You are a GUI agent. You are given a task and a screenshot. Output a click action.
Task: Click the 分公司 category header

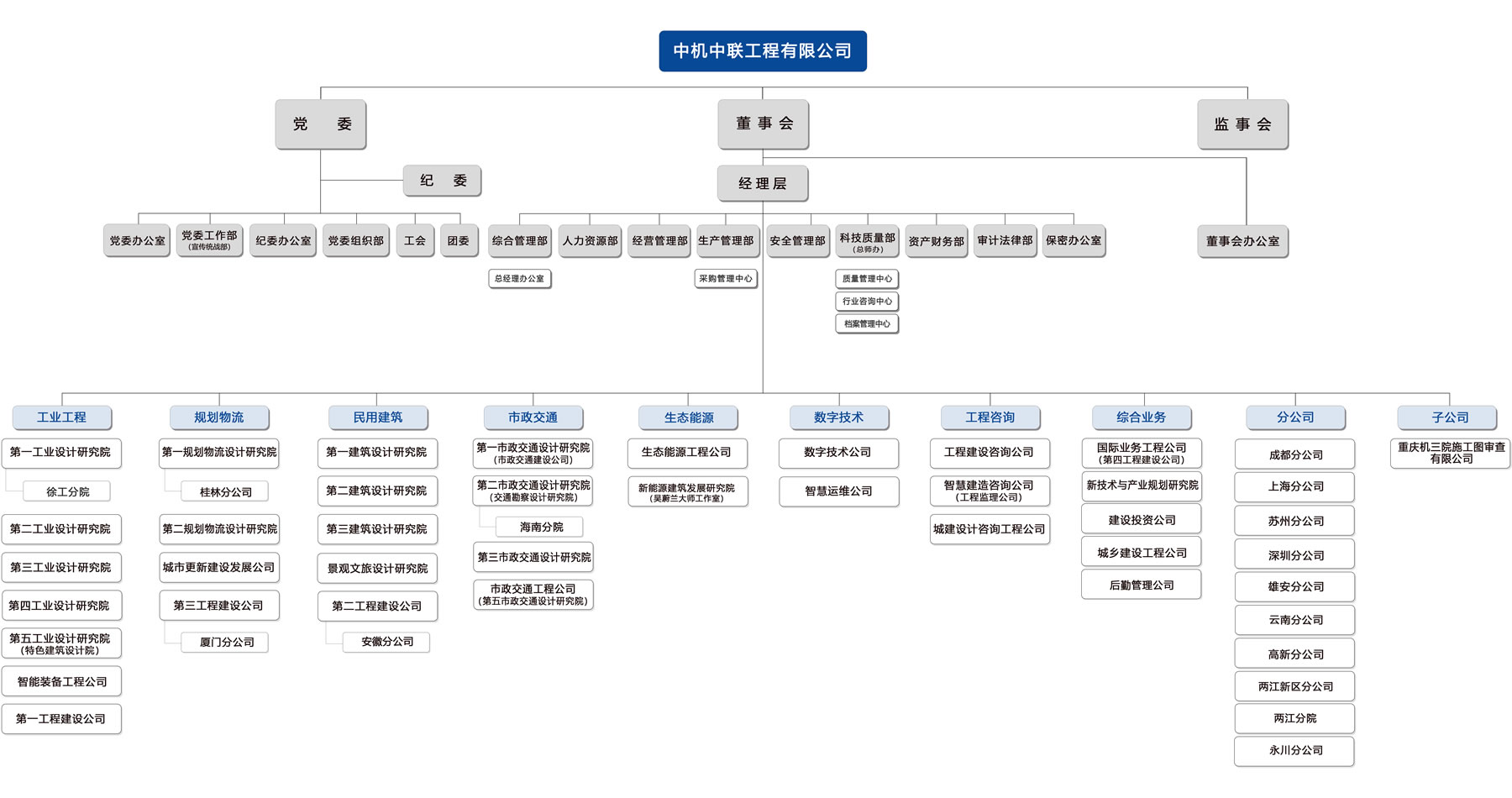[x=1294, y=417]
